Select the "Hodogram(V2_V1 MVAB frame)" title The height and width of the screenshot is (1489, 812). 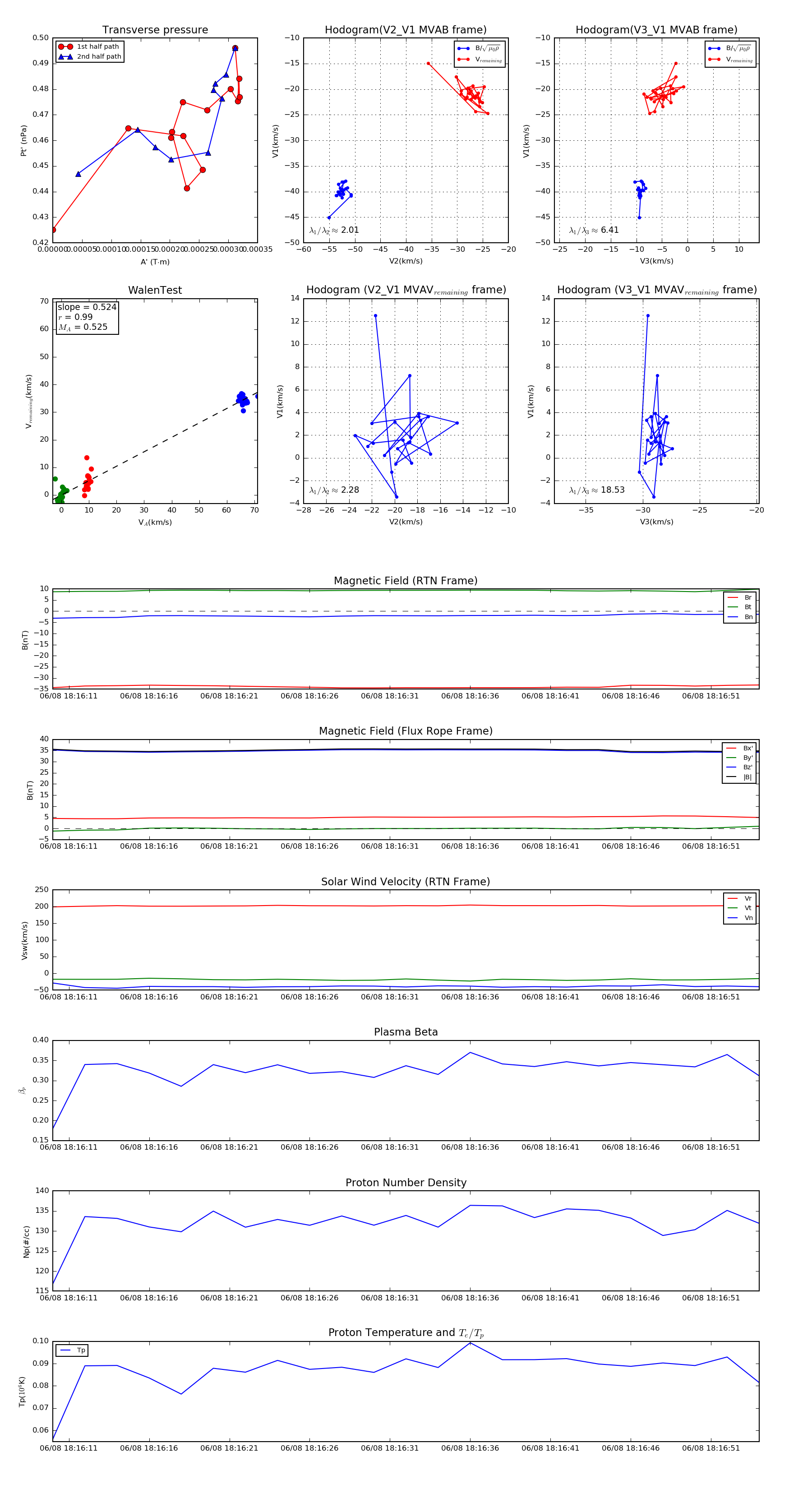406,30
